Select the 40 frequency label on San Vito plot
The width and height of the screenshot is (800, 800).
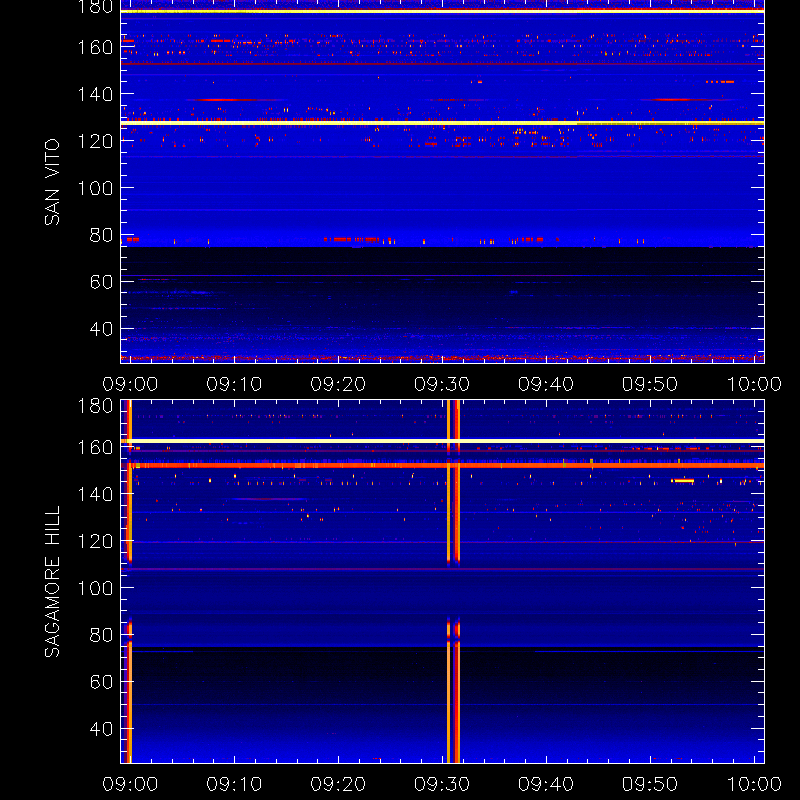[x=101, y=329]
